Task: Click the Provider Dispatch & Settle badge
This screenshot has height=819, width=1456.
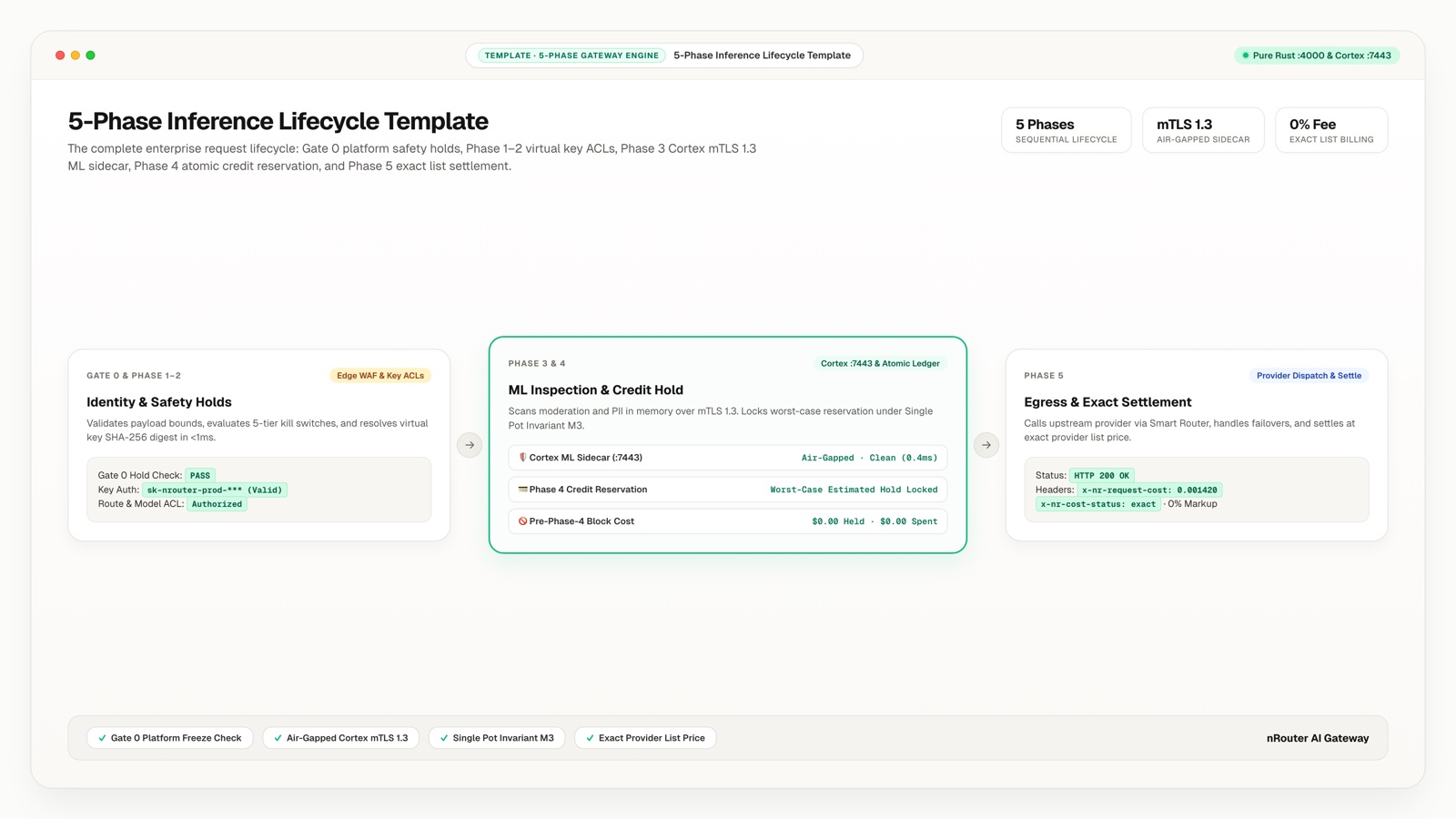Action: coord(1309,376)
